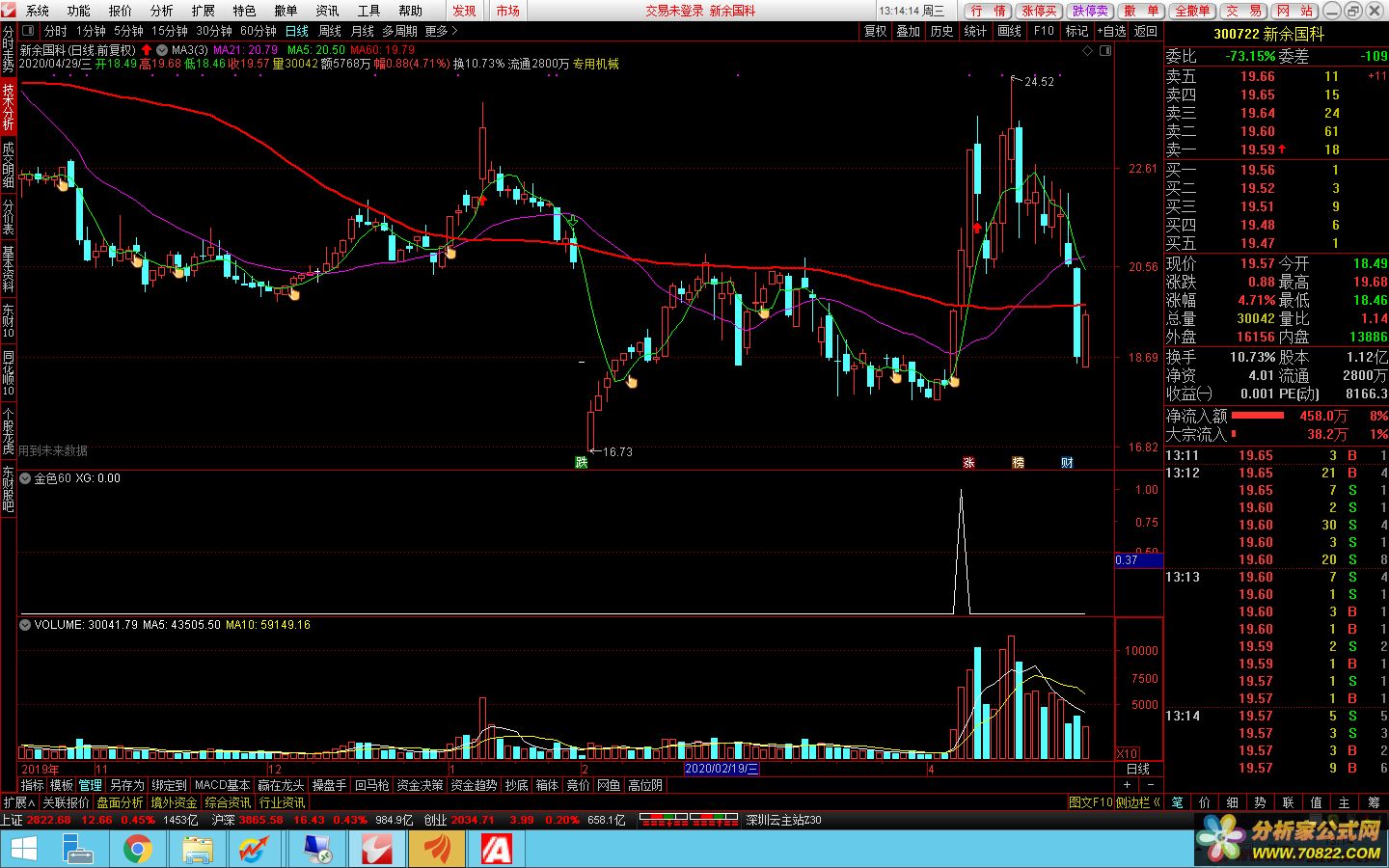Toggle 画线 drawing tools
The width and height of the screenshot is (1389, 868).
[x=1009, y=31]
